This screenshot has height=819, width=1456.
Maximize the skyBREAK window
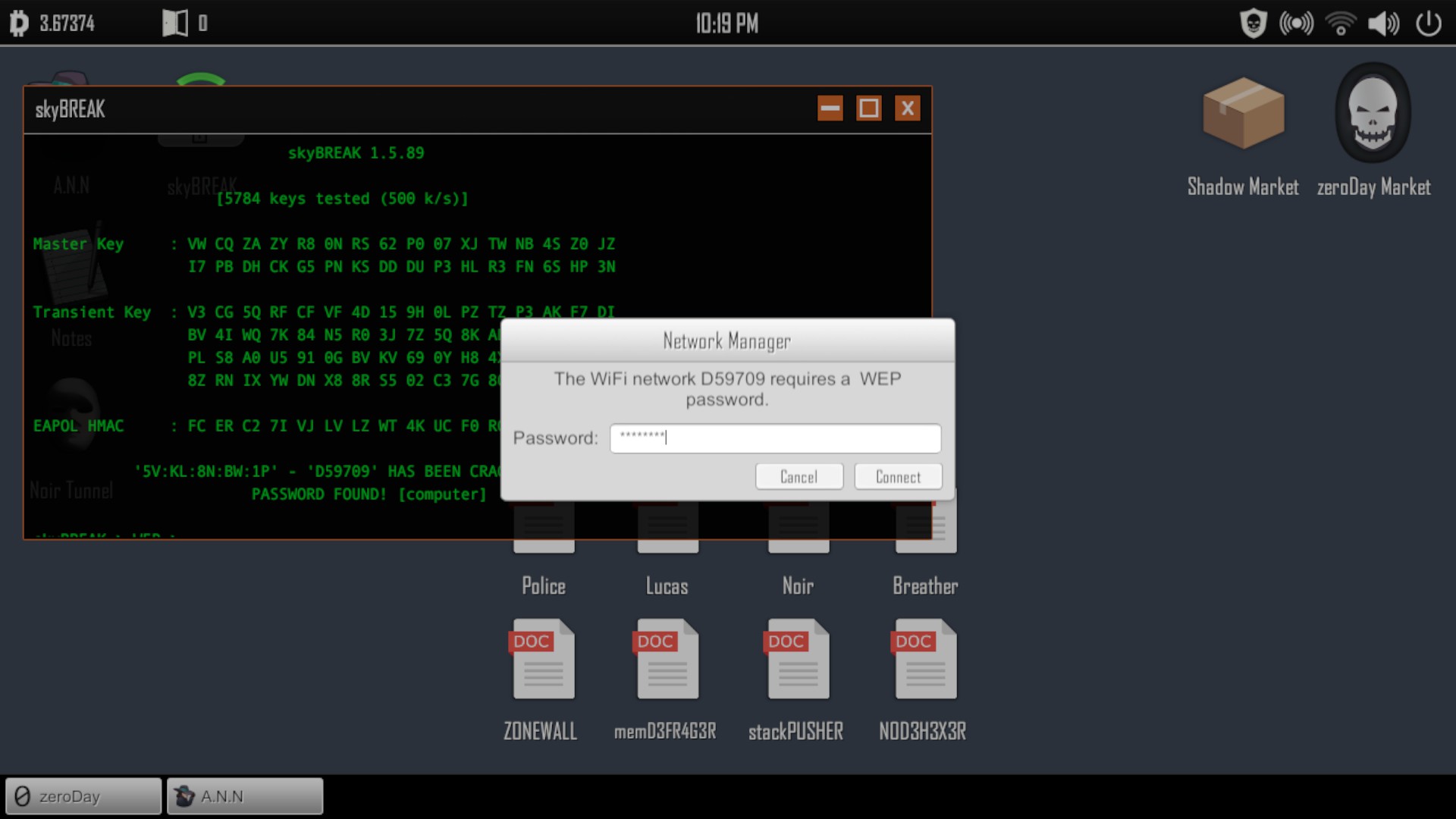coord(869,108)
